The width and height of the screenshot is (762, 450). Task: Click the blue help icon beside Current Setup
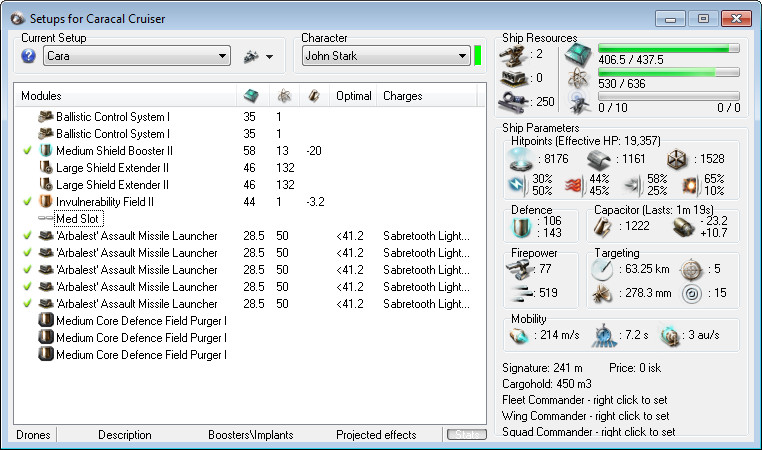28,56
